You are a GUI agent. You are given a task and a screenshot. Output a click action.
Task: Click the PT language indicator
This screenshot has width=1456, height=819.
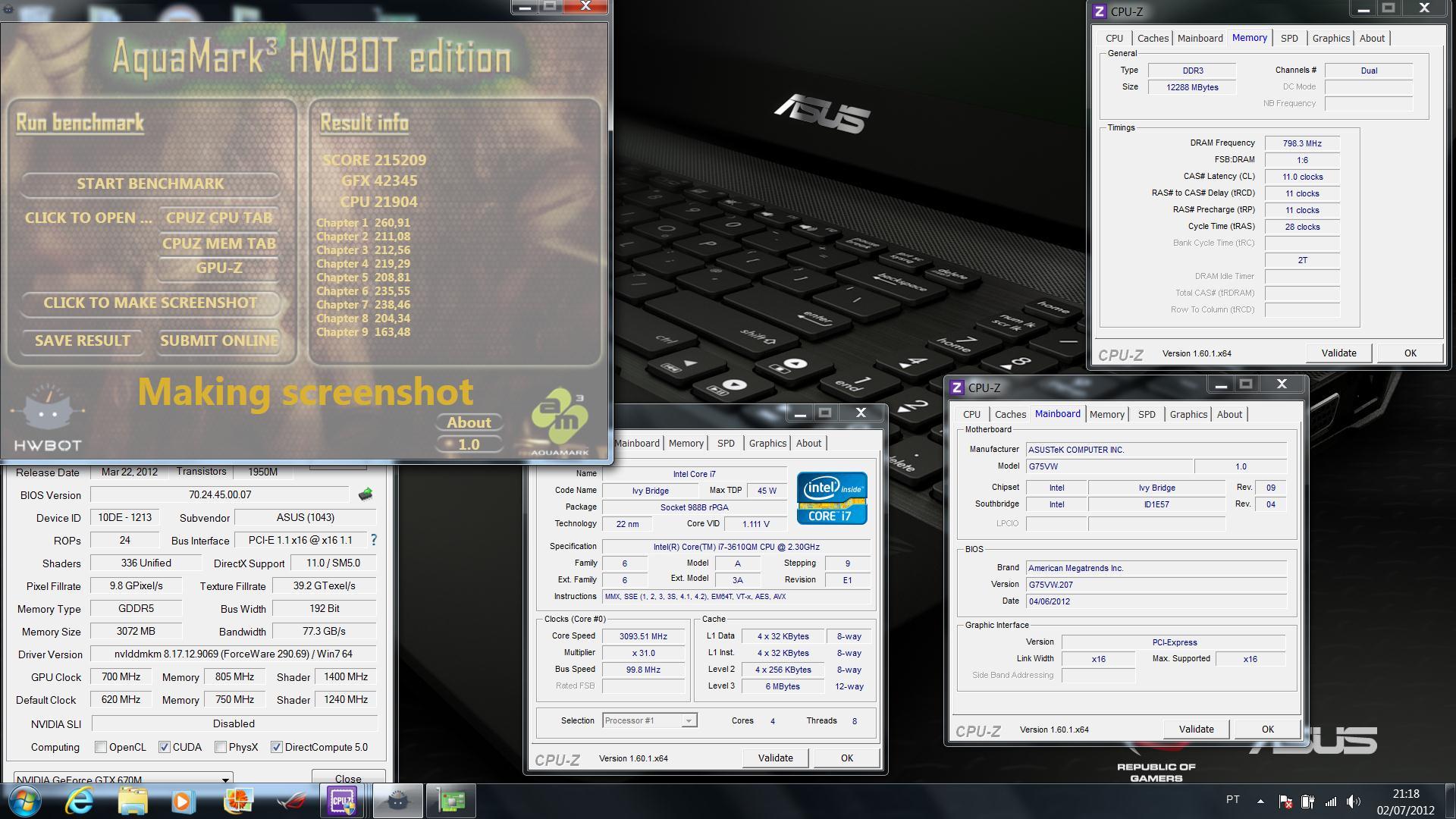[x=1233, y=799]
